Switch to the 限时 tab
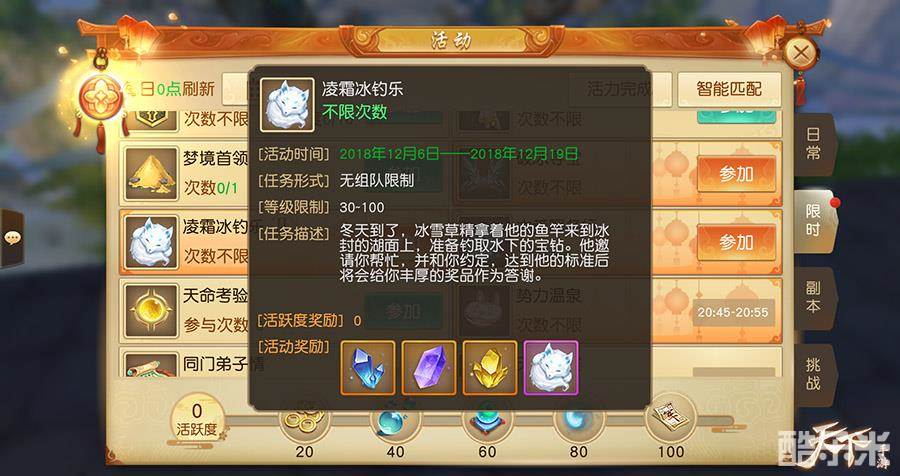 tap(813, 220)
